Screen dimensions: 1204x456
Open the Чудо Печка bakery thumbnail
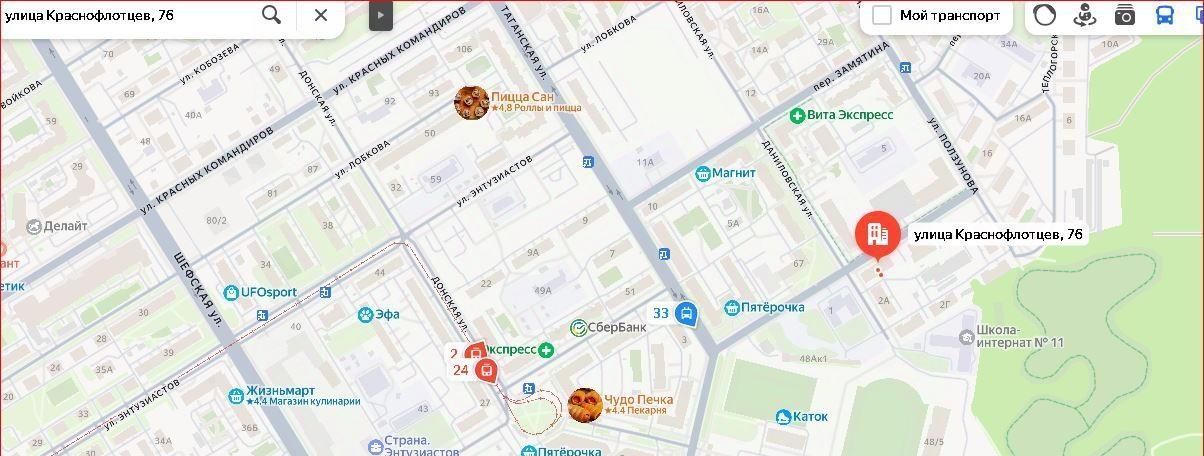(584, 405)
